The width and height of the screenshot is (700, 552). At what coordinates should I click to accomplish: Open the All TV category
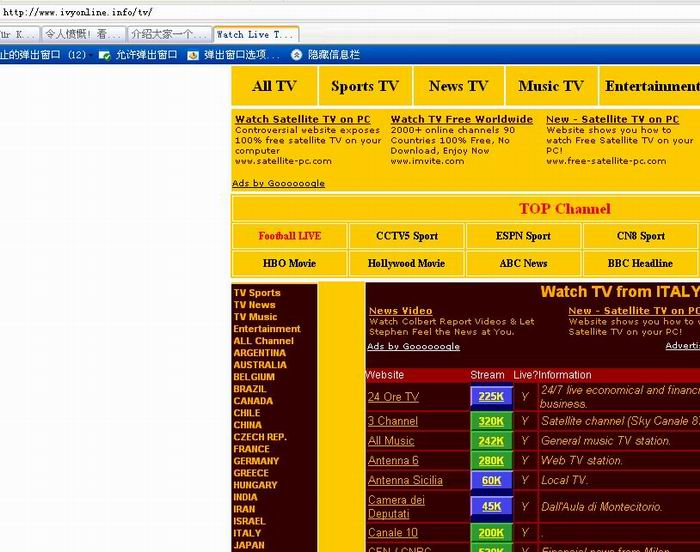point(274,86)
